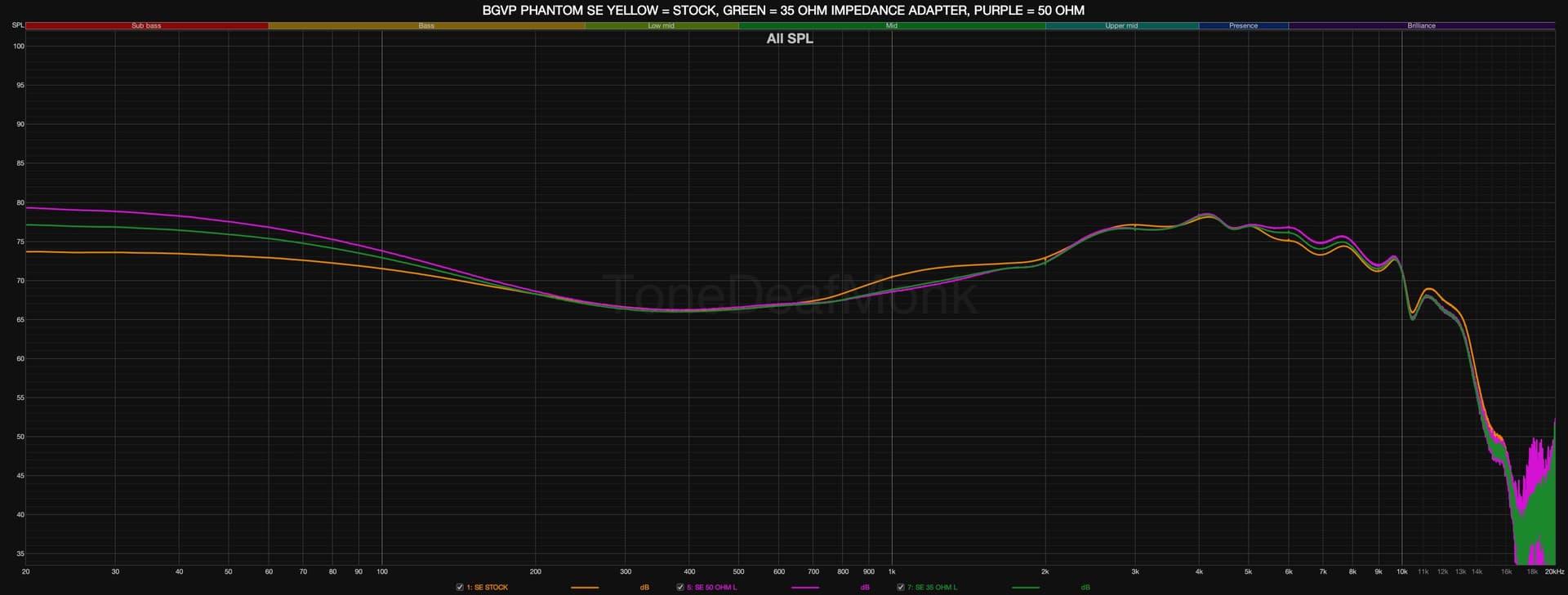Click the '1: SE STOCK' legend label
This screenshot has width=1568, height=595.
click(x=488, y=588)
